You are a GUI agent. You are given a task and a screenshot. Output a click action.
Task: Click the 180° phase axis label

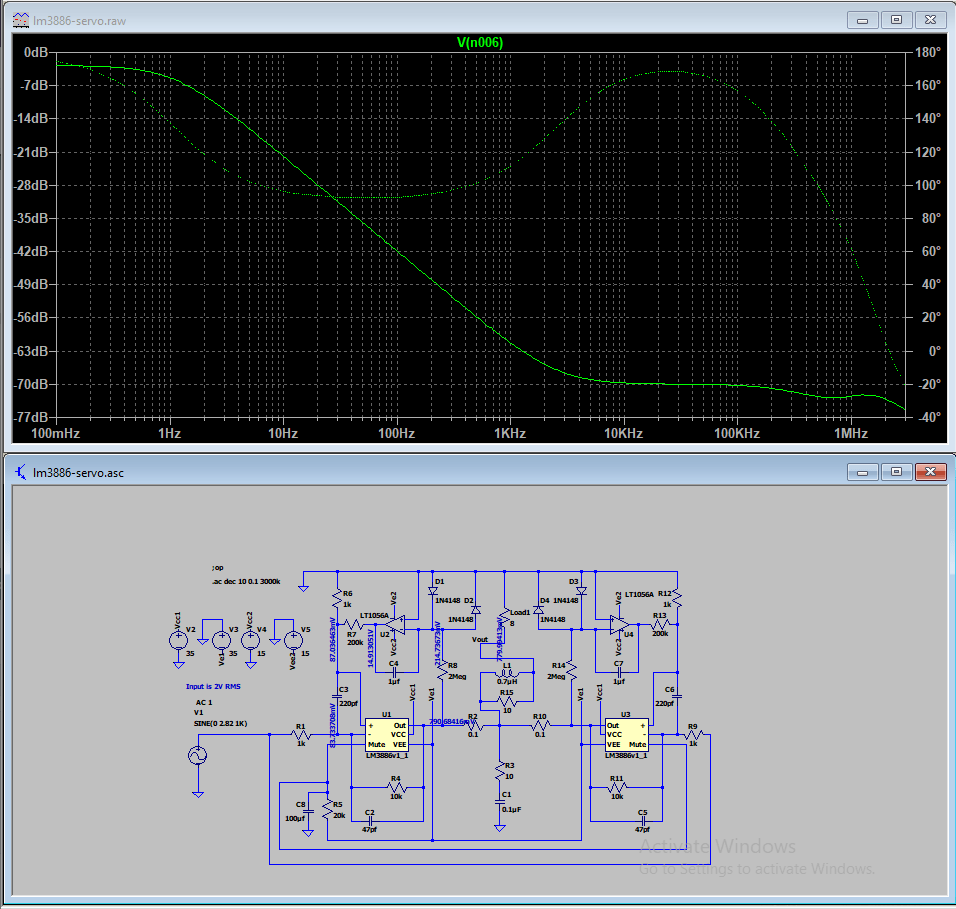coord(928,52)
